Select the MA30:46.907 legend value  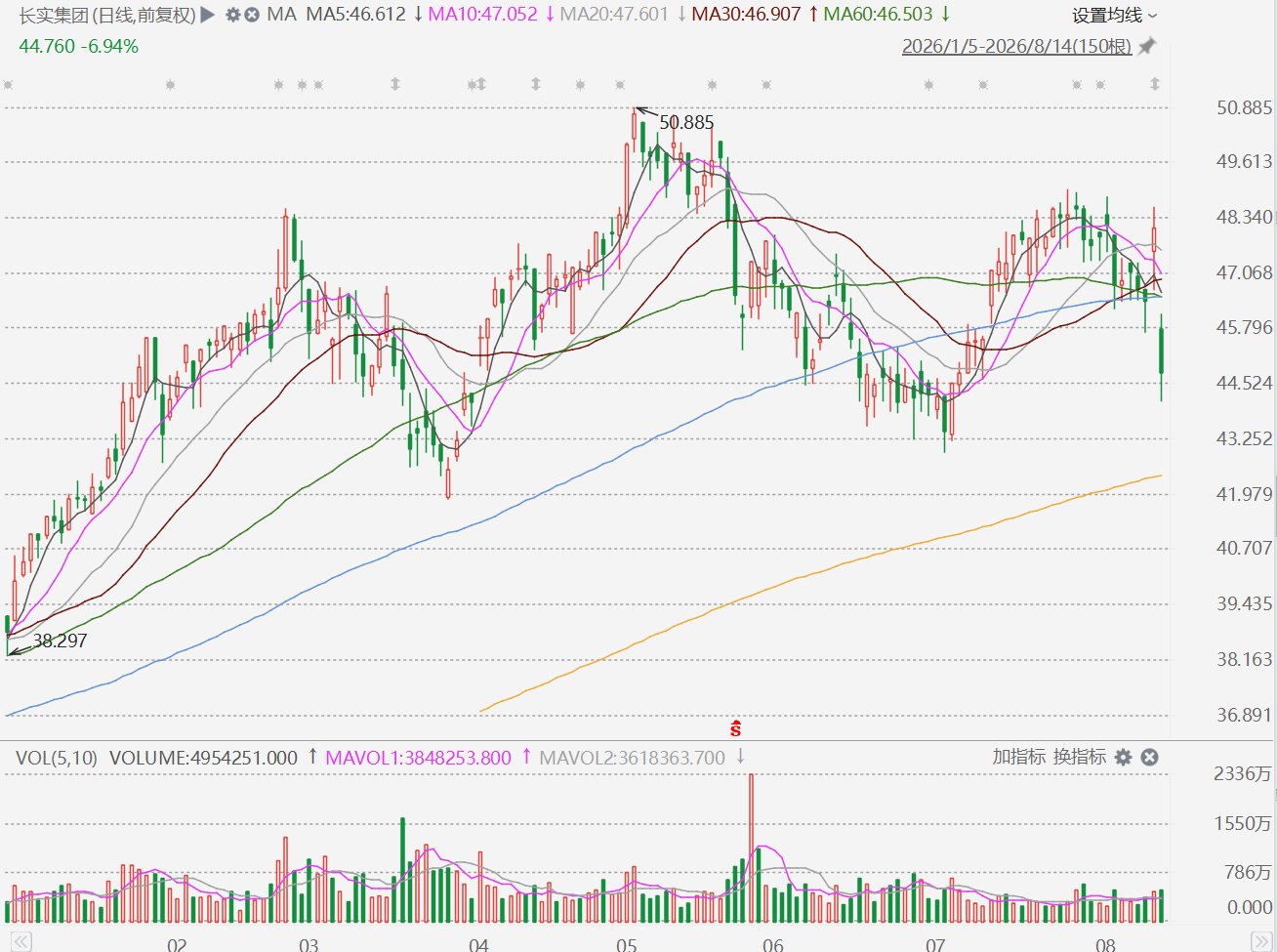746,15
